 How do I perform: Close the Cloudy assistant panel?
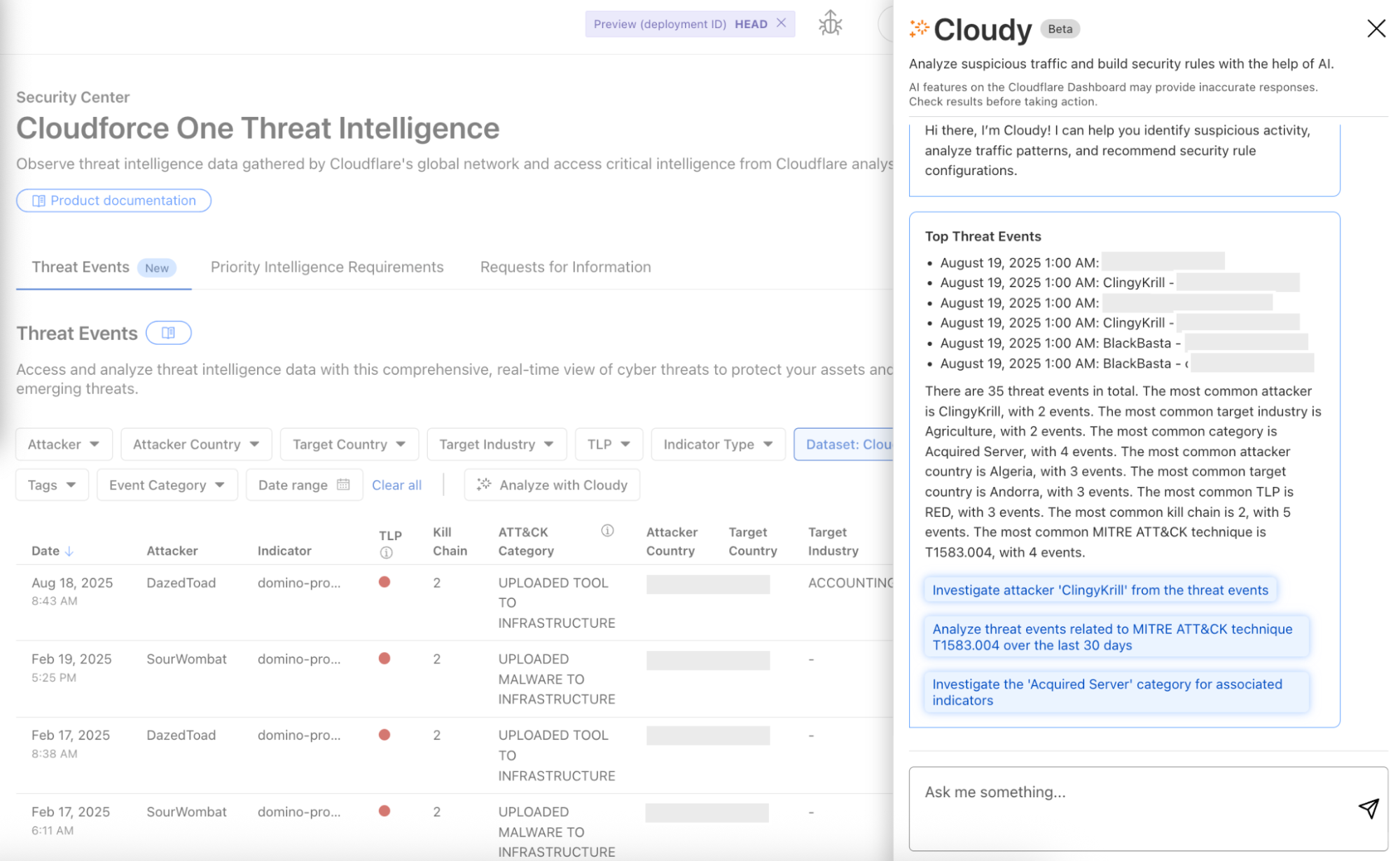click(x=1375, y=29)
